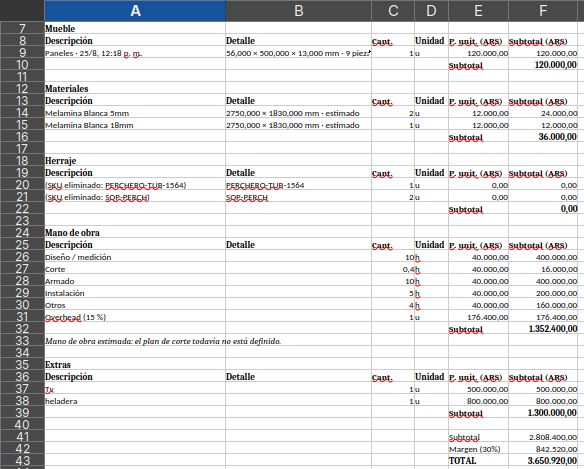Screen dimensions: 584x469
Task: Click the Diseño / medición cell
Action: coord(135,257)
